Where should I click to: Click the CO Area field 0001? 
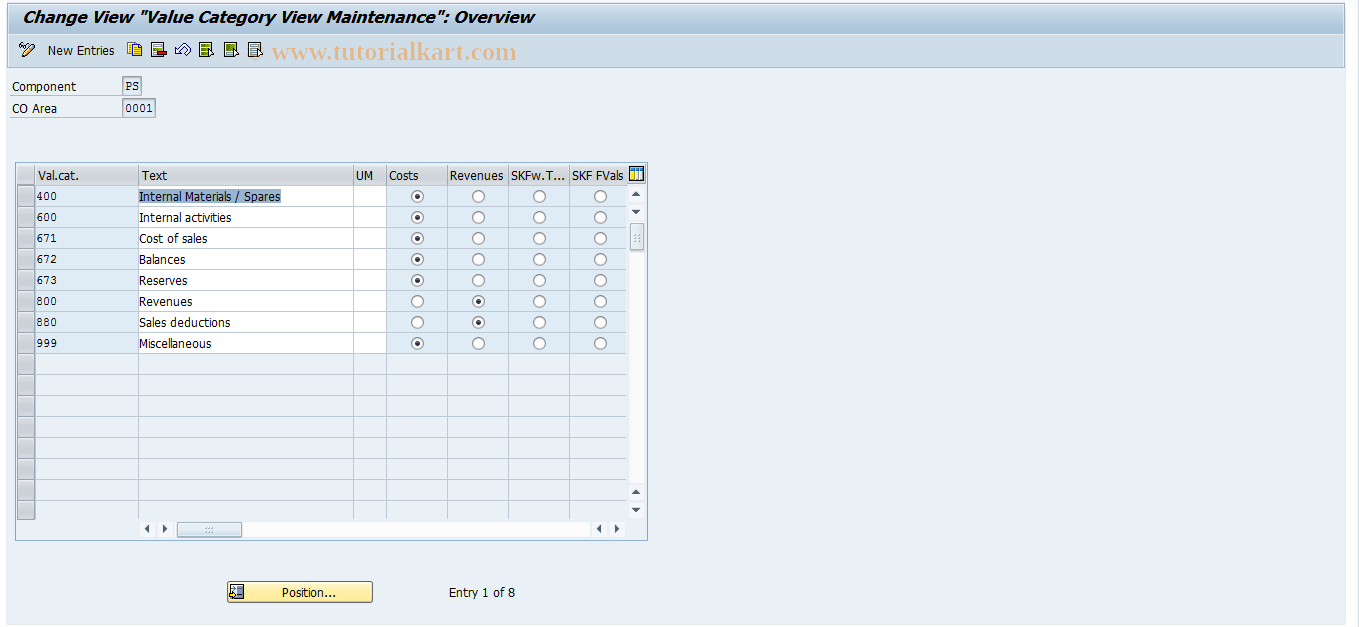[x=139, y=108]
